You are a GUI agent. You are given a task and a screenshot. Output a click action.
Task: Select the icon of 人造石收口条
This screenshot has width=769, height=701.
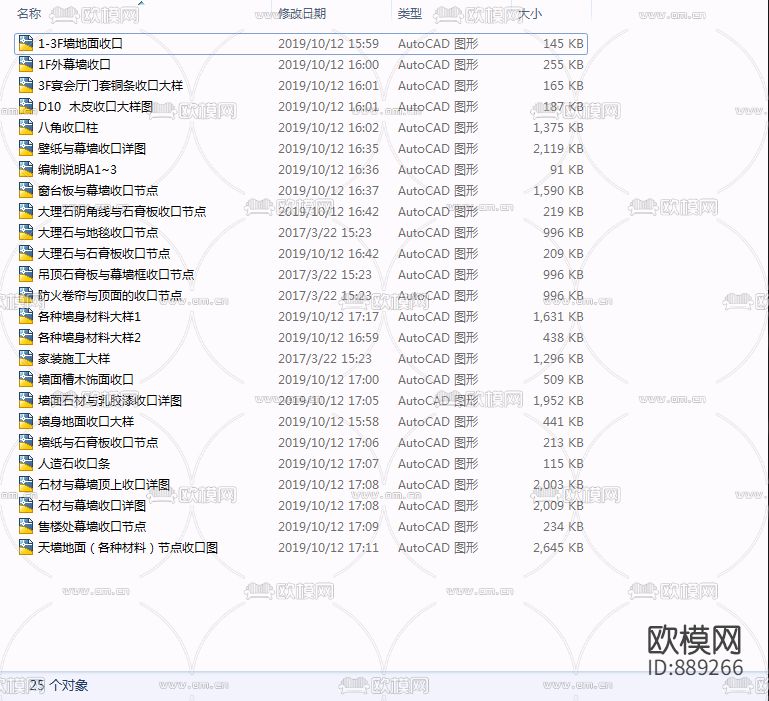click(26, 464)
